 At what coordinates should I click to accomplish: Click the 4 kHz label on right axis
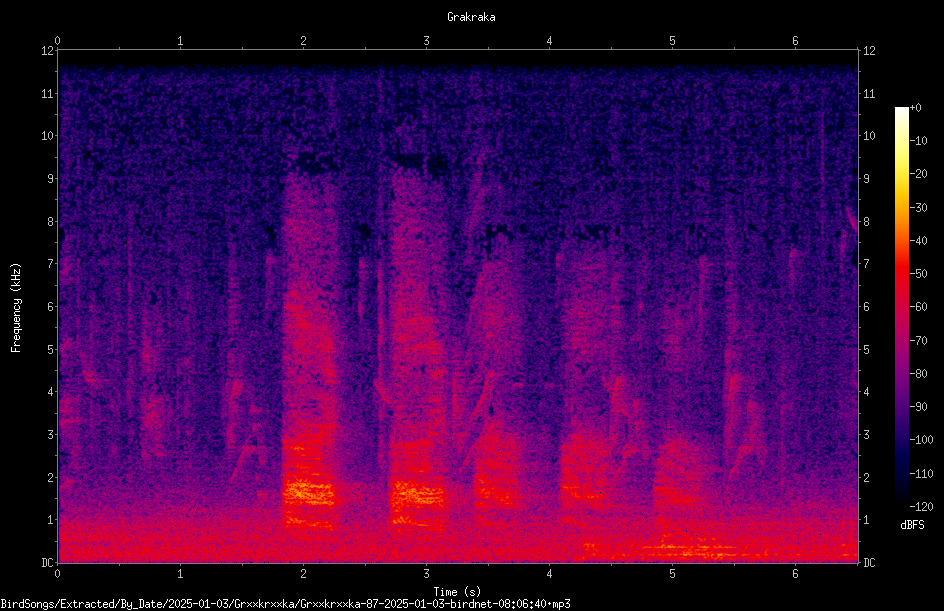[x=866, y=391]
